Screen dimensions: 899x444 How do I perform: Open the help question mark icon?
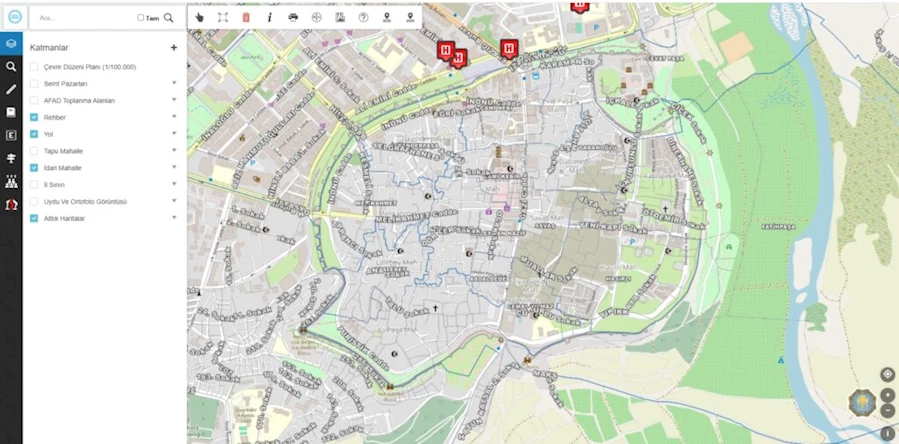coord(363,17)
